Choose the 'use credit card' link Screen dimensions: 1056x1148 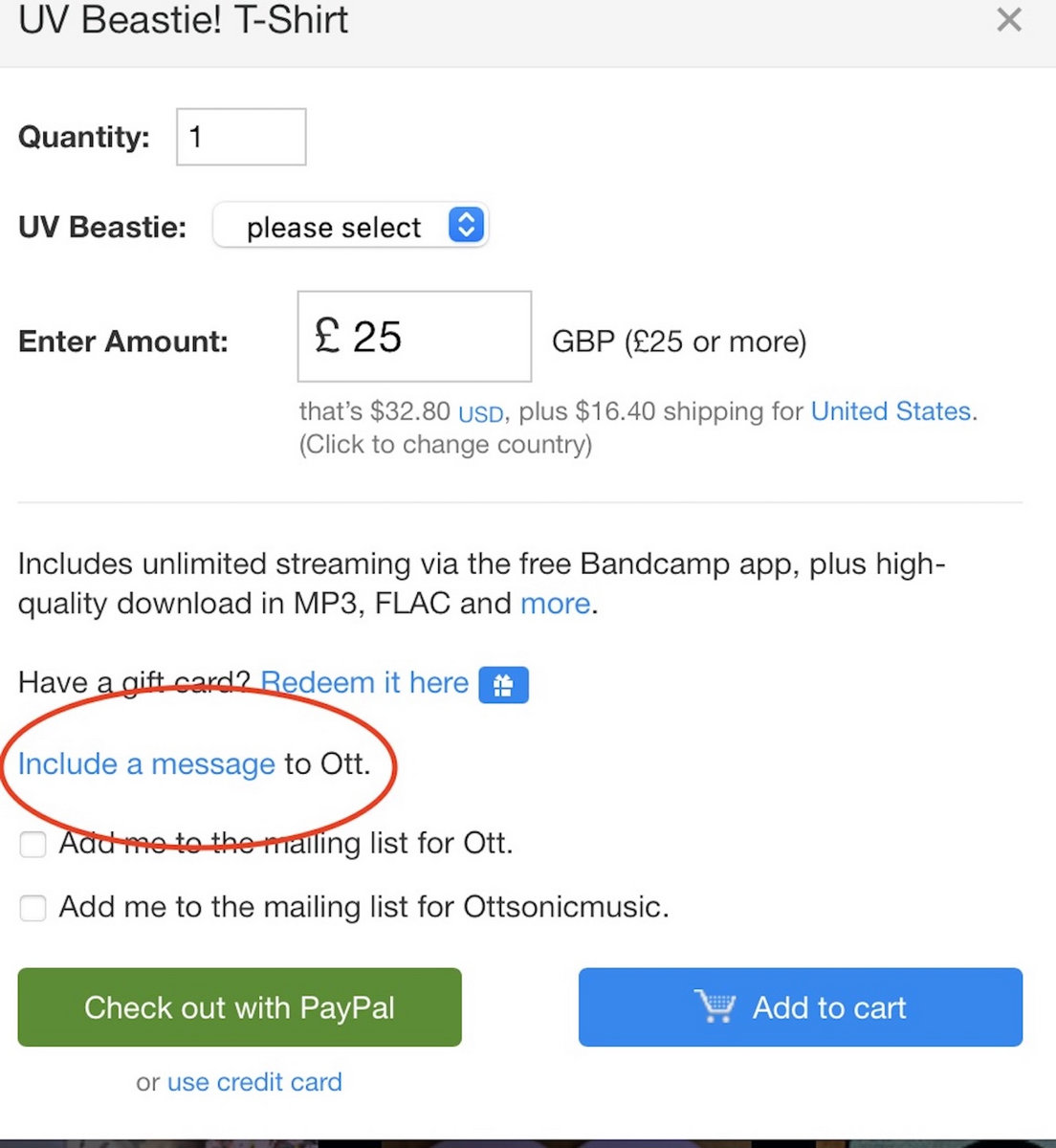[254, 1082]
